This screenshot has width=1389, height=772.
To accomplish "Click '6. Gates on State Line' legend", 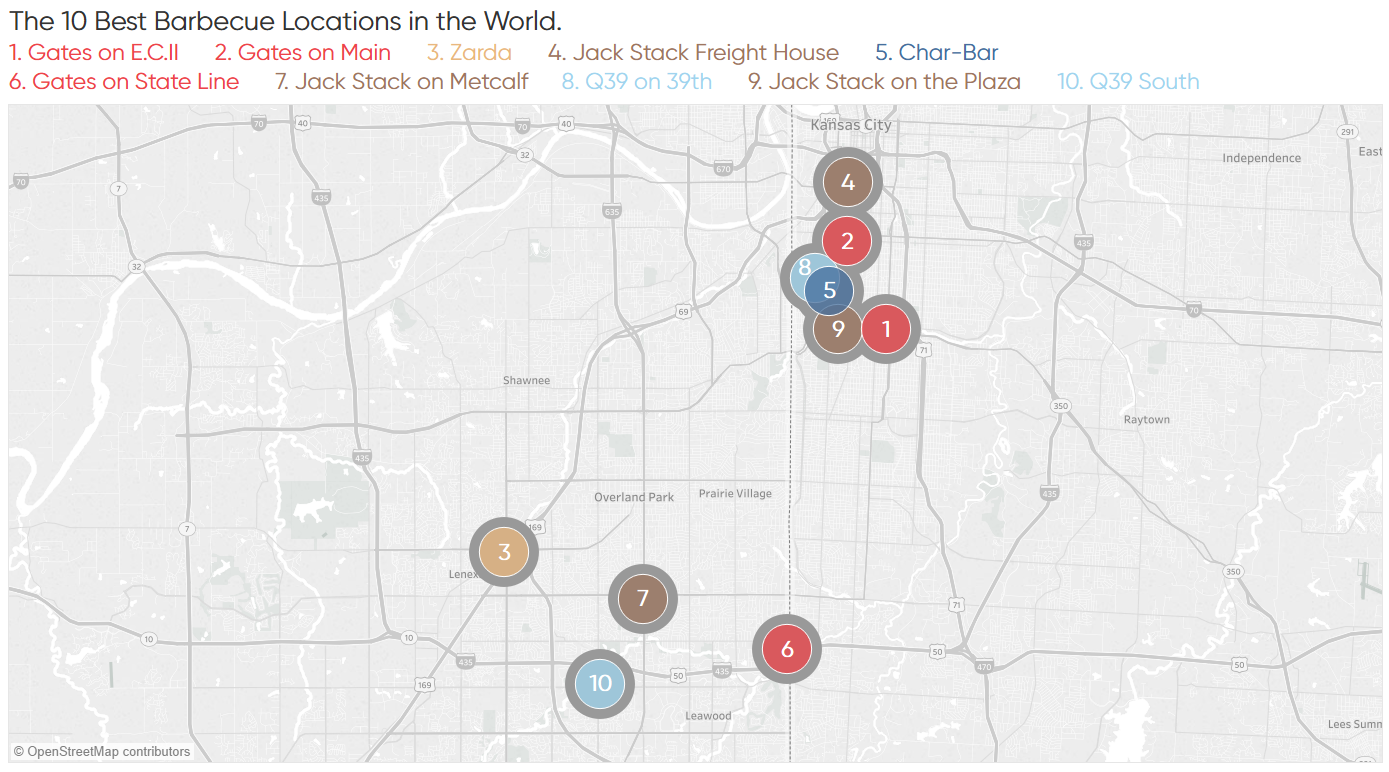I will pyautogui.click(x=124, y=82).
